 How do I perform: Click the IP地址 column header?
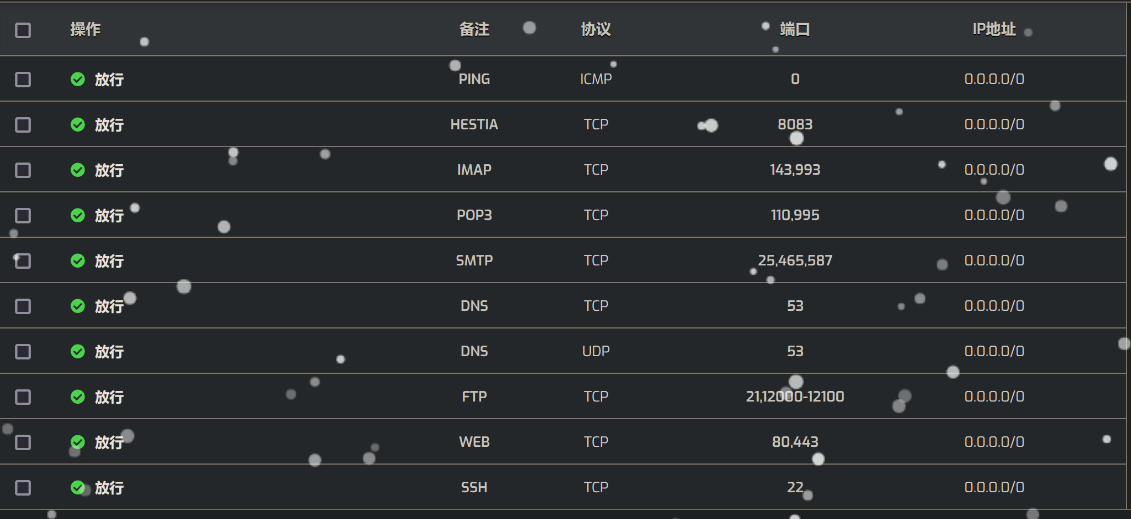point(994,30)
